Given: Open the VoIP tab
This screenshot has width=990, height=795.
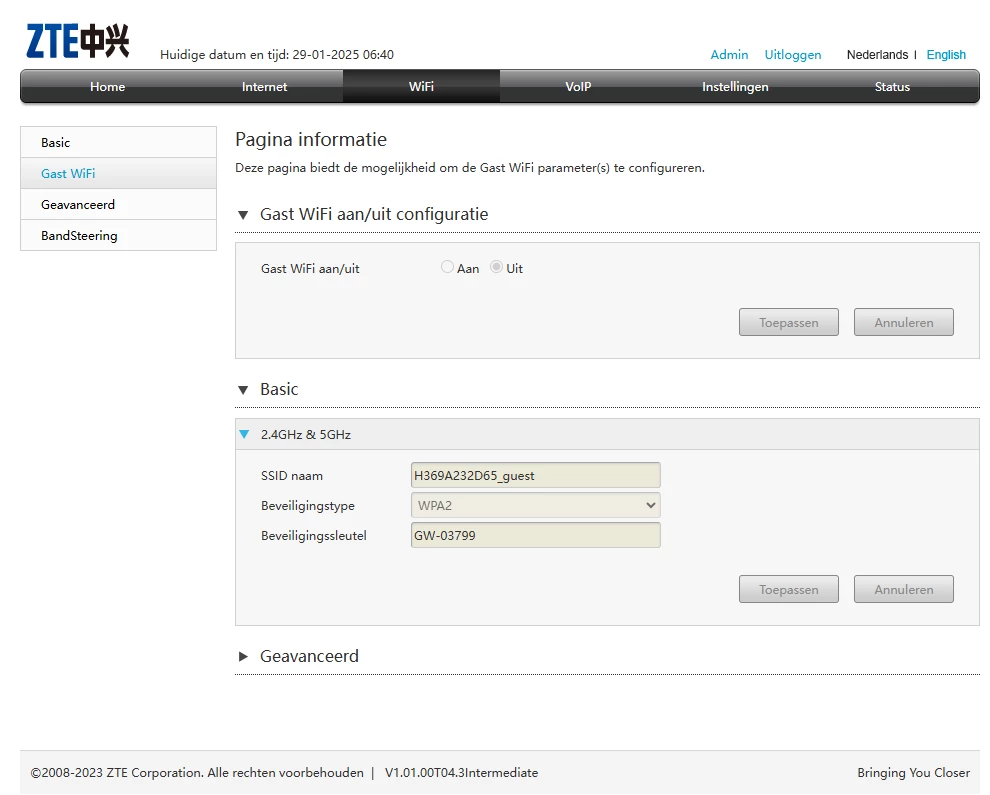Looking at the screenshot, I should coord(578,87).
